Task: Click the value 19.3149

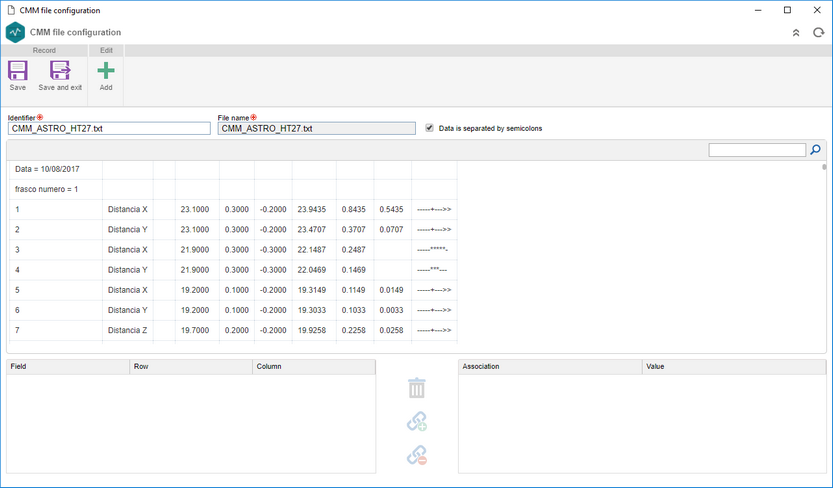Action: (312, 290)
